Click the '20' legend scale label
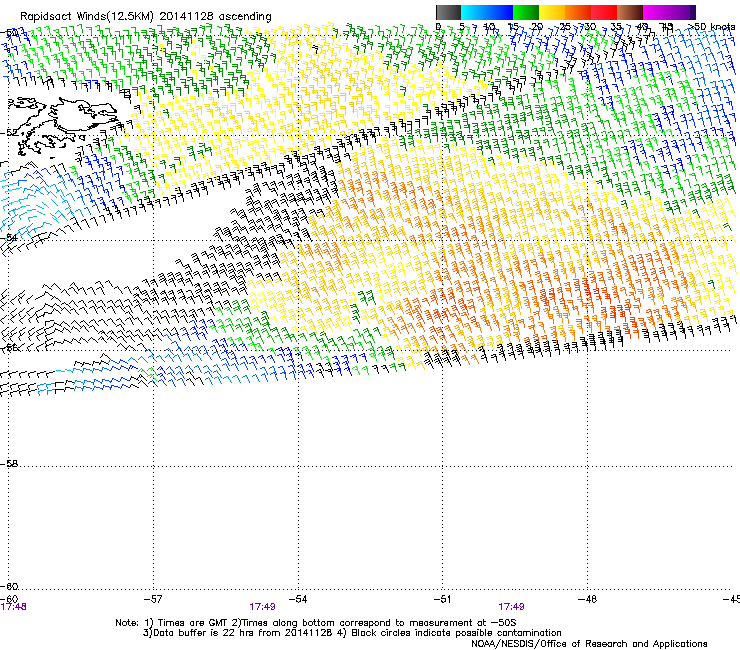The height and width of the screenshot is (650, 740). tap(537, 27)
